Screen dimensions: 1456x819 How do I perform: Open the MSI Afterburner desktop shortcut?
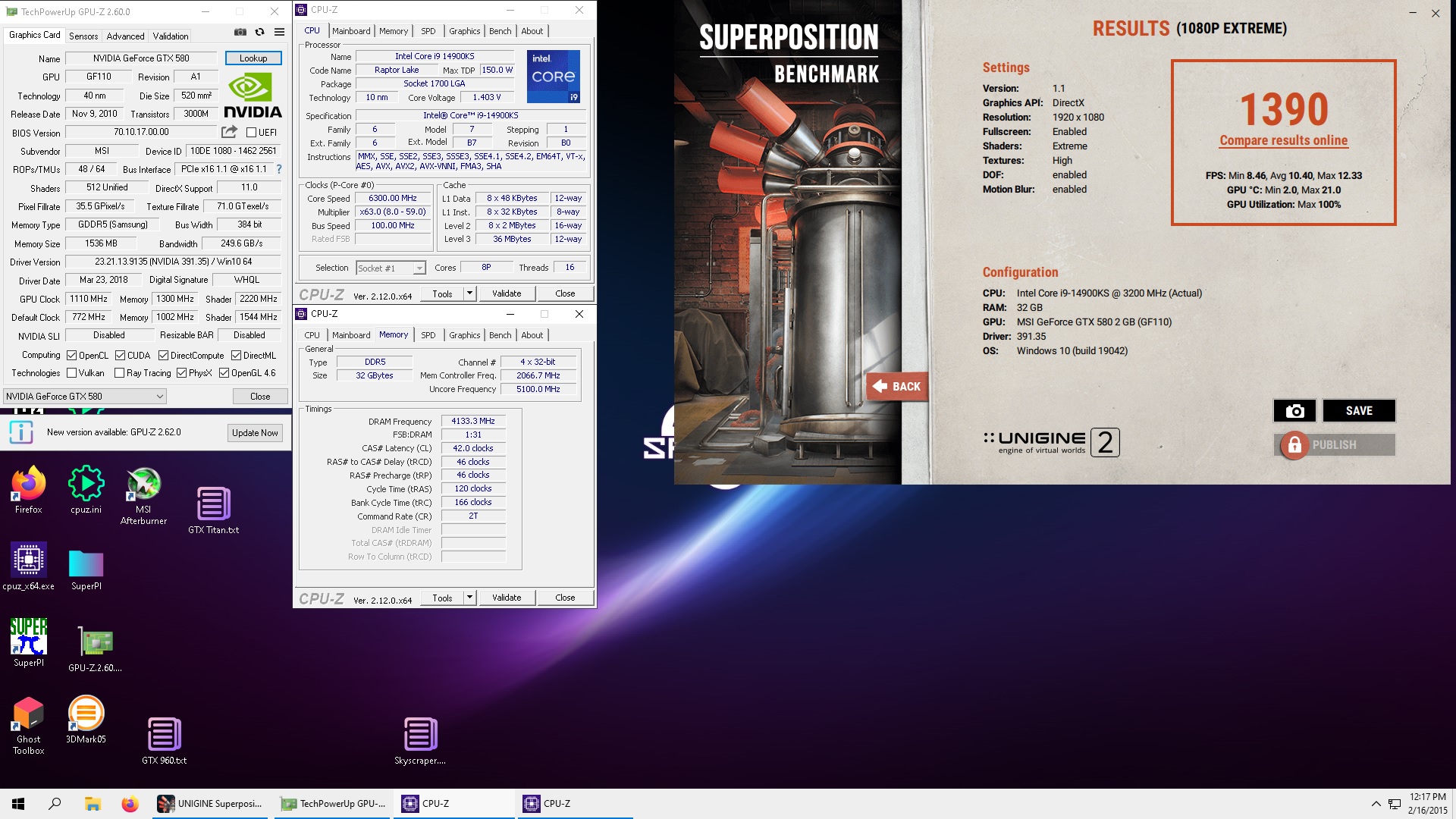pos(143,496)
